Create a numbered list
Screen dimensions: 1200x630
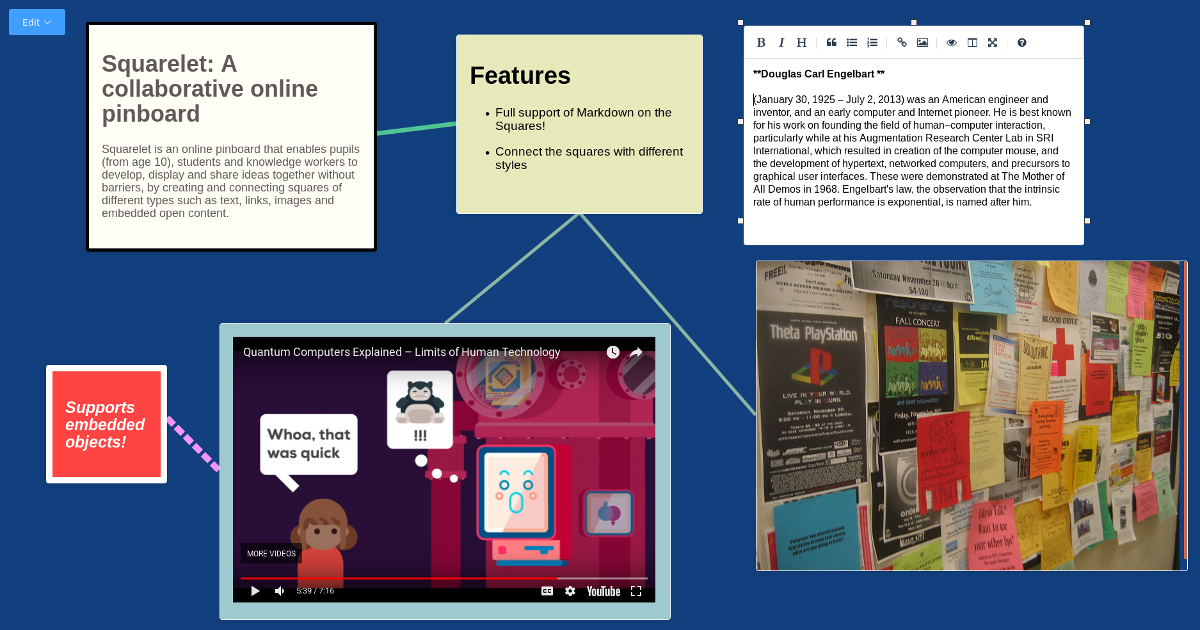tap(872, 43)
